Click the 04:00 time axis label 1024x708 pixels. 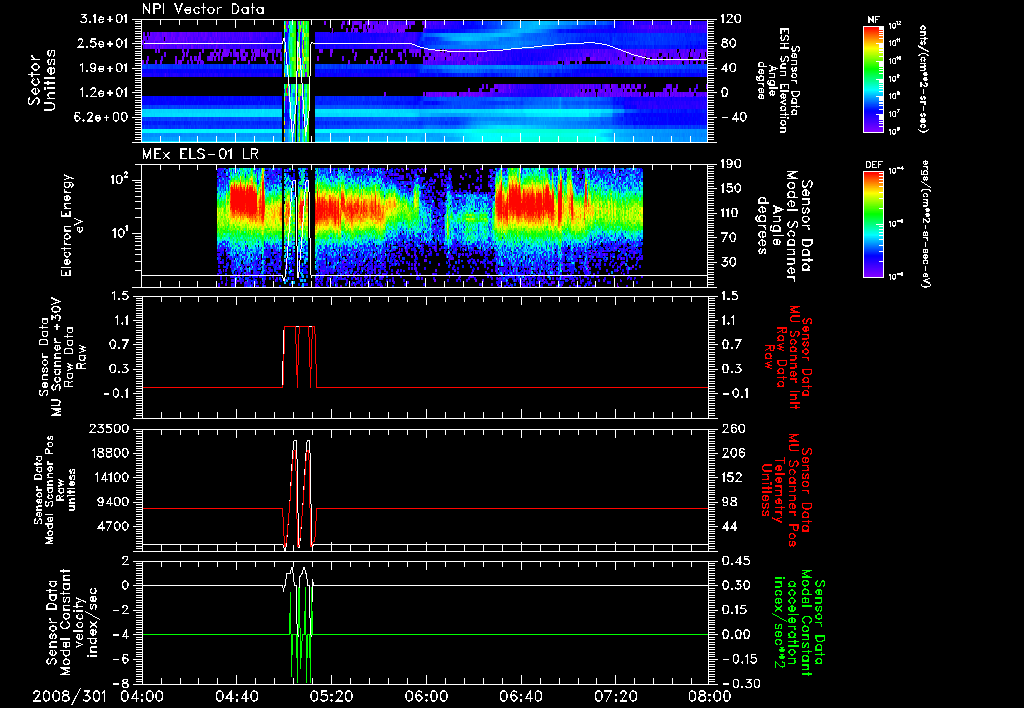point(141,696)
